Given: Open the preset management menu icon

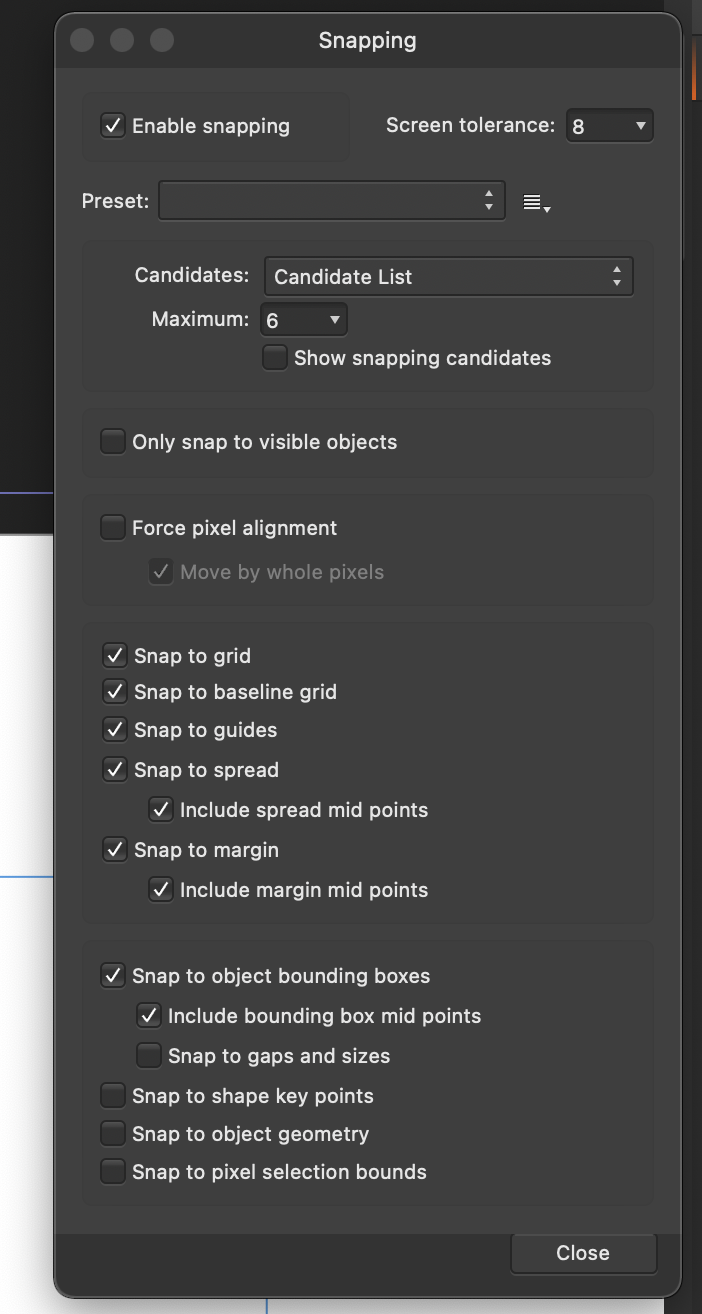Looking at the screenshot, I should point(537,201).
